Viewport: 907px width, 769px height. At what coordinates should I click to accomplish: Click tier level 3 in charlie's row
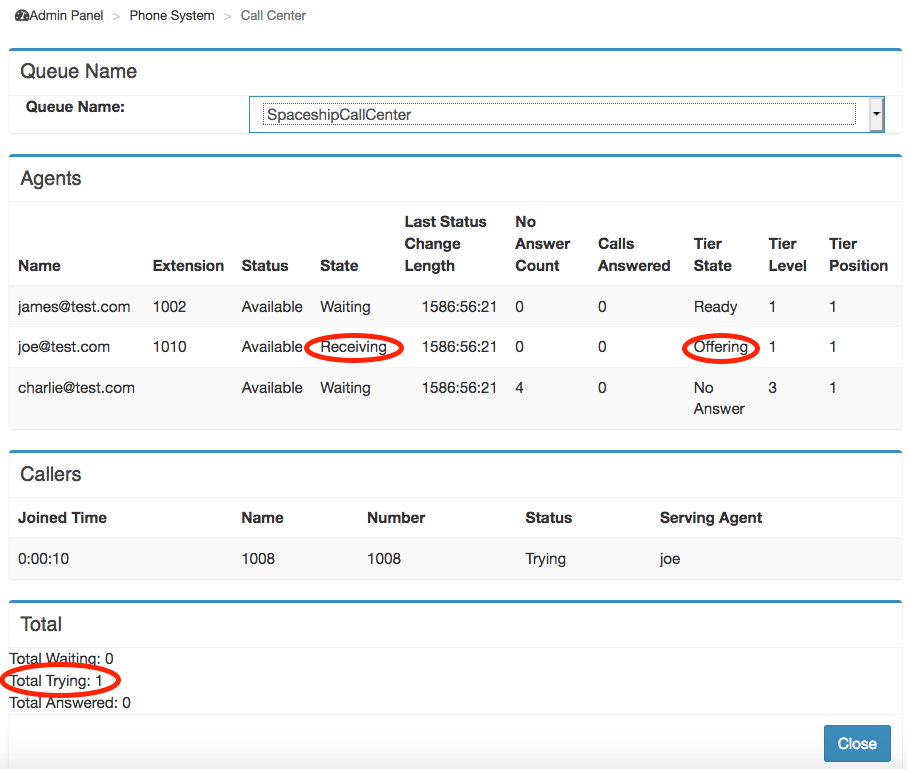(x=772, y=388)
